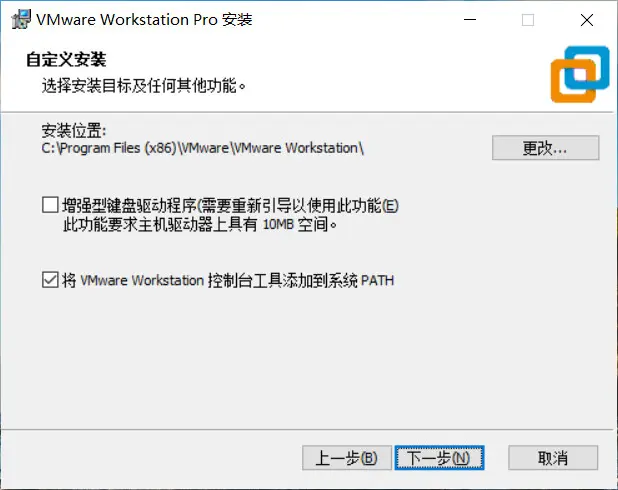This screenshot has width=618, height=490.
Task: Go back with the 上一步(B) button
Action: [347, 458]
